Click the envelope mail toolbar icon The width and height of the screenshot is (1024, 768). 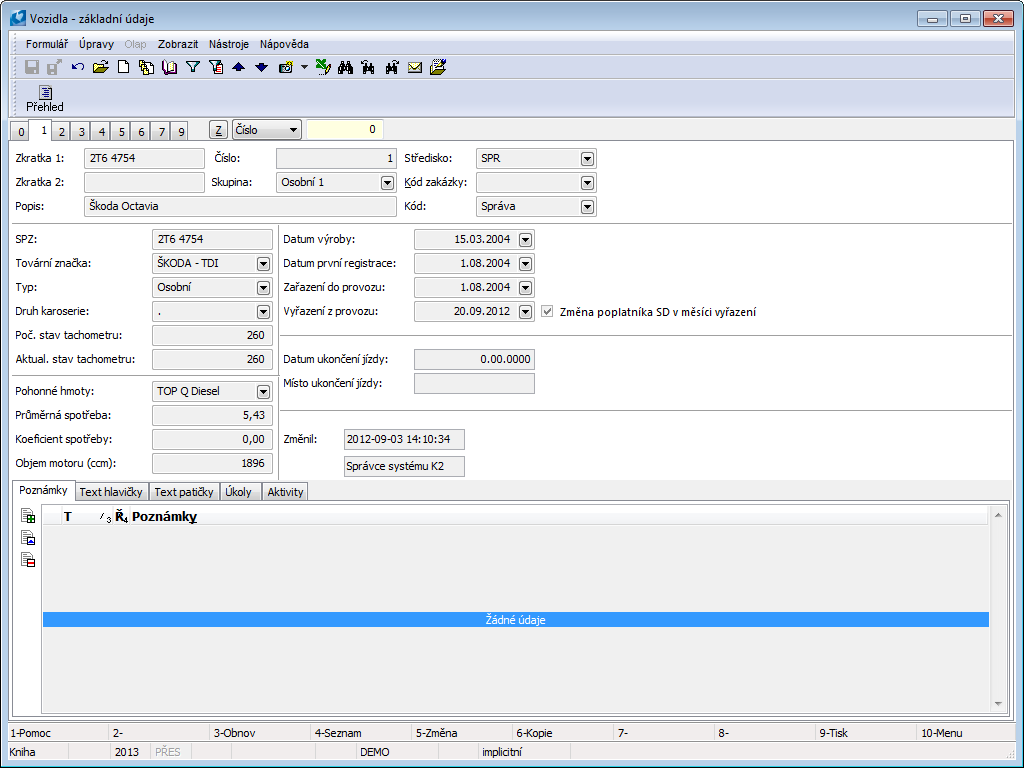pyautogui.click(x=415, y=67)
